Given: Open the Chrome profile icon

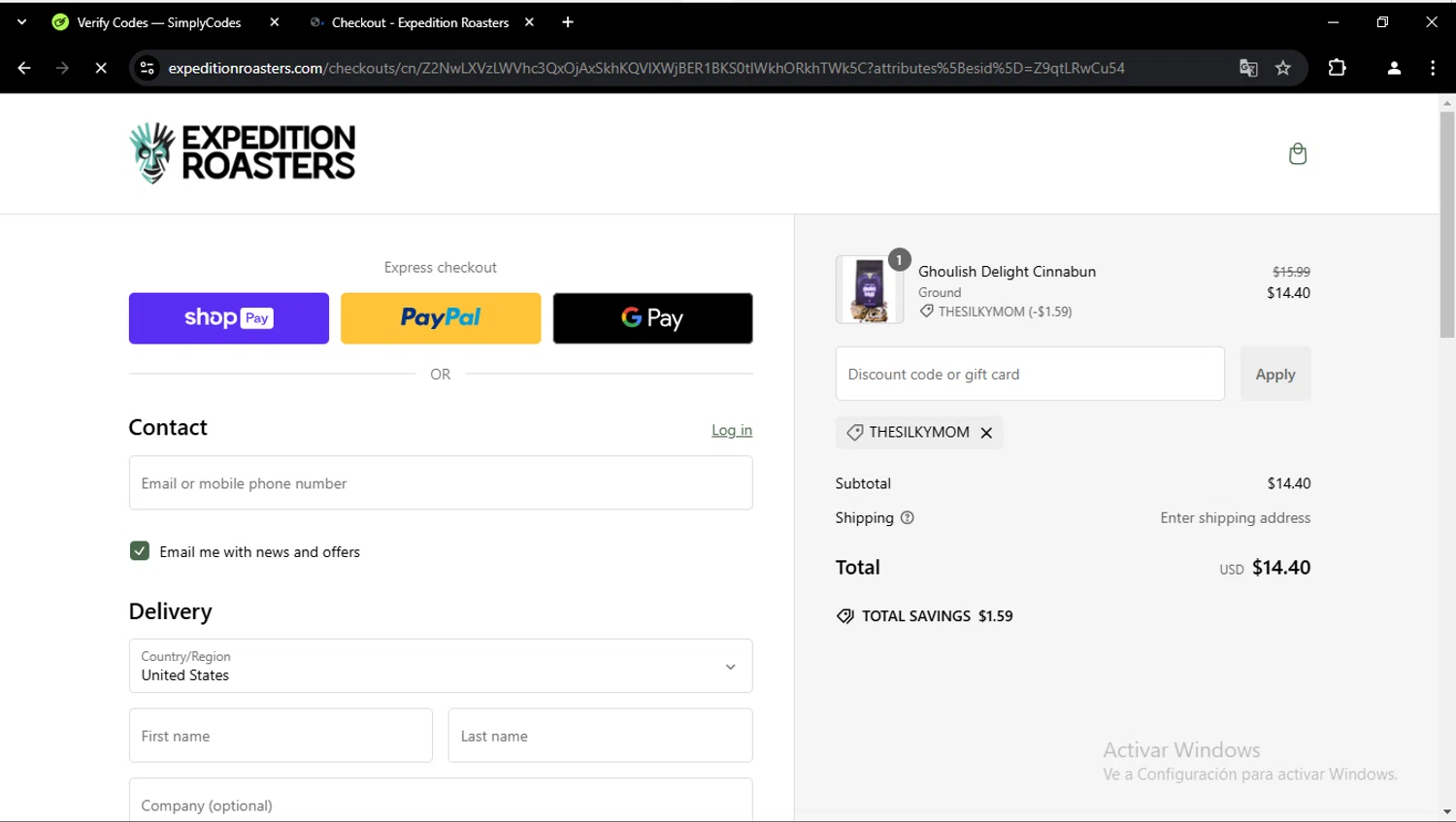Looking at the screenshot, I should (x=1394, y=68).
